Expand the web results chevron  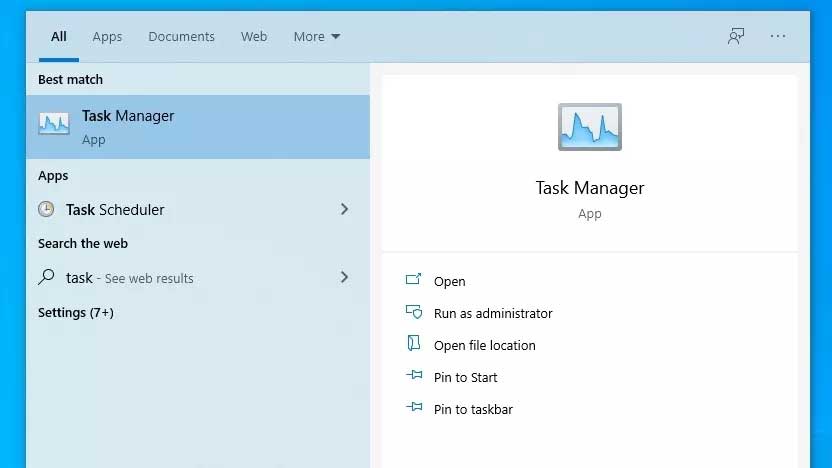coord(344,277)
